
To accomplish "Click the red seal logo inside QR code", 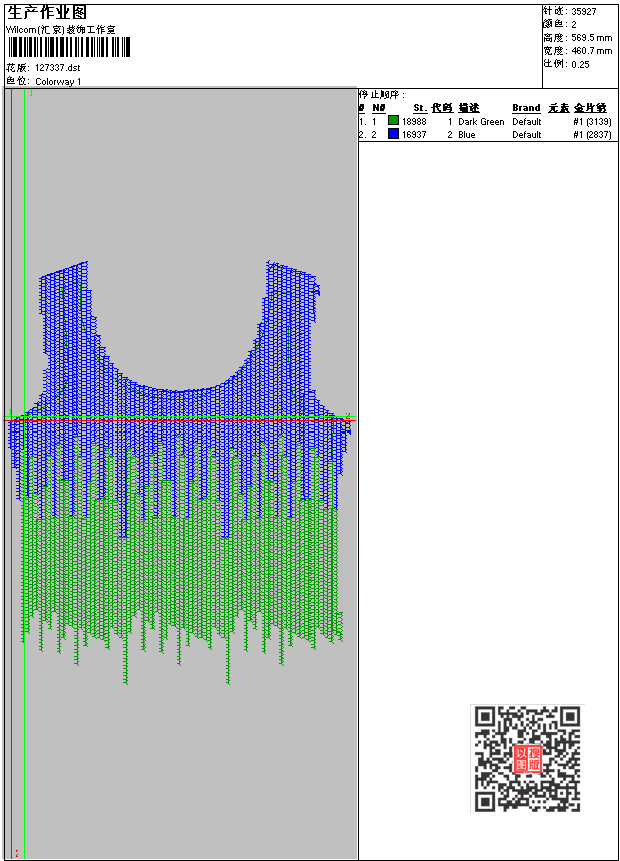I will pos(527,759).
